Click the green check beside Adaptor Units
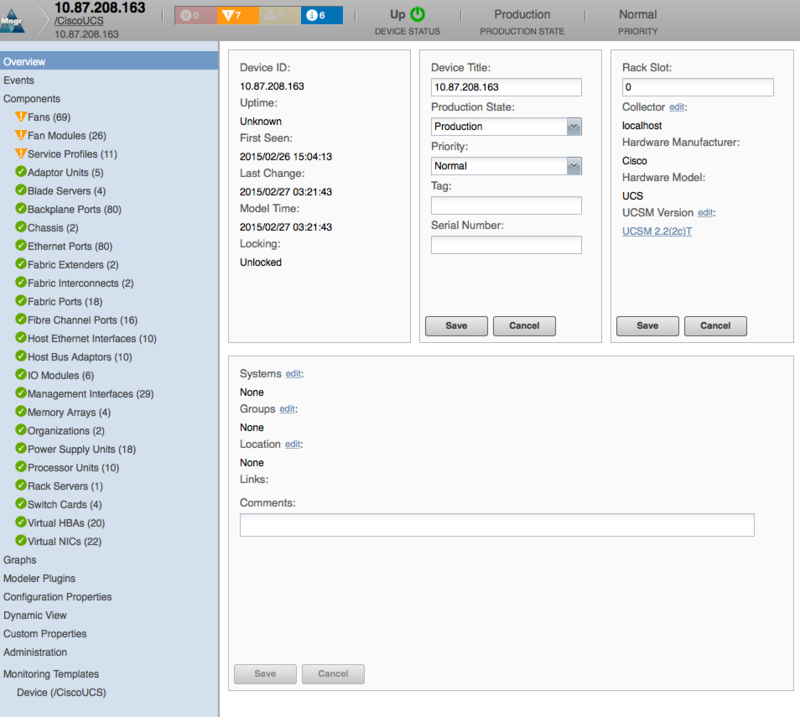800x717 pixels. (x=21, y=171)
